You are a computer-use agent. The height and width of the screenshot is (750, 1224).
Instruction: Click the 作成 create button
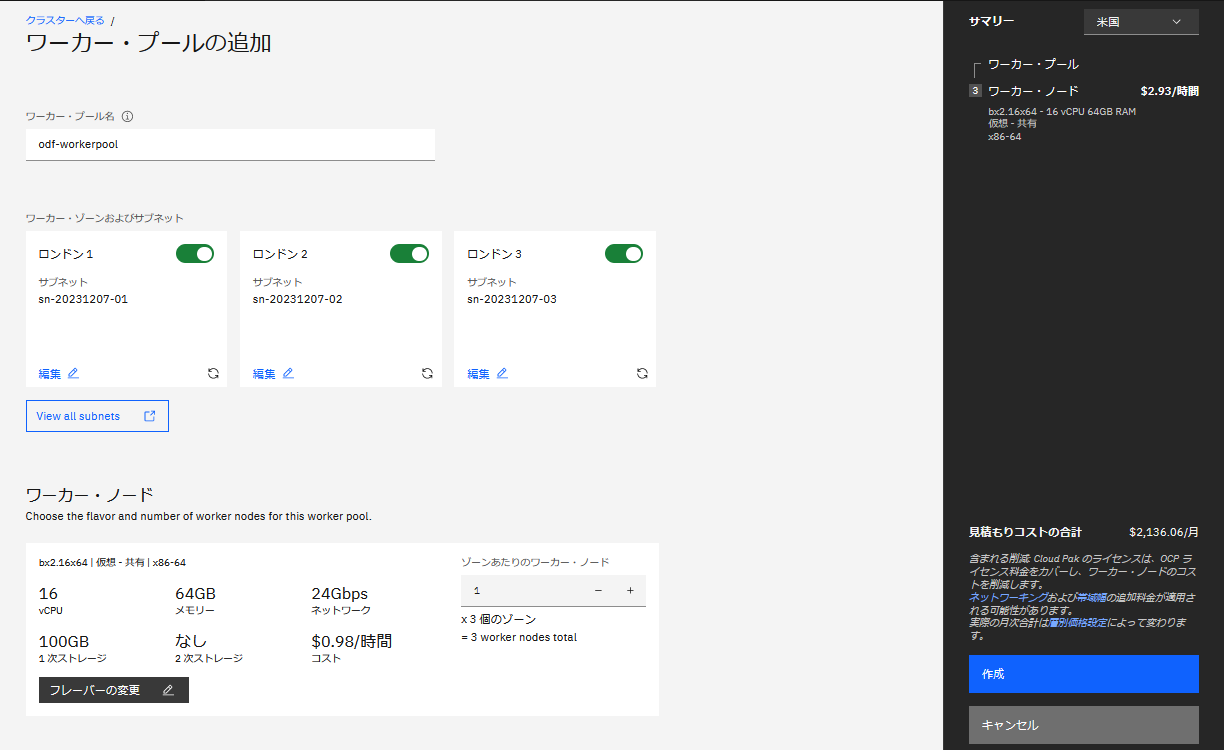pos(1084,674)
